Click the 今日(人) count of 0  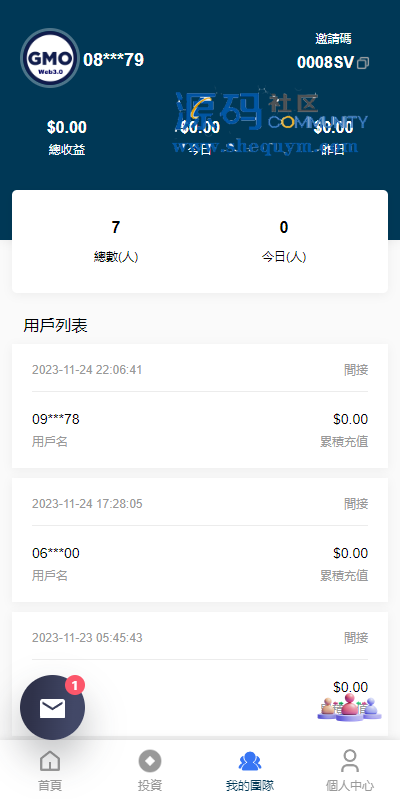[284, 227]
